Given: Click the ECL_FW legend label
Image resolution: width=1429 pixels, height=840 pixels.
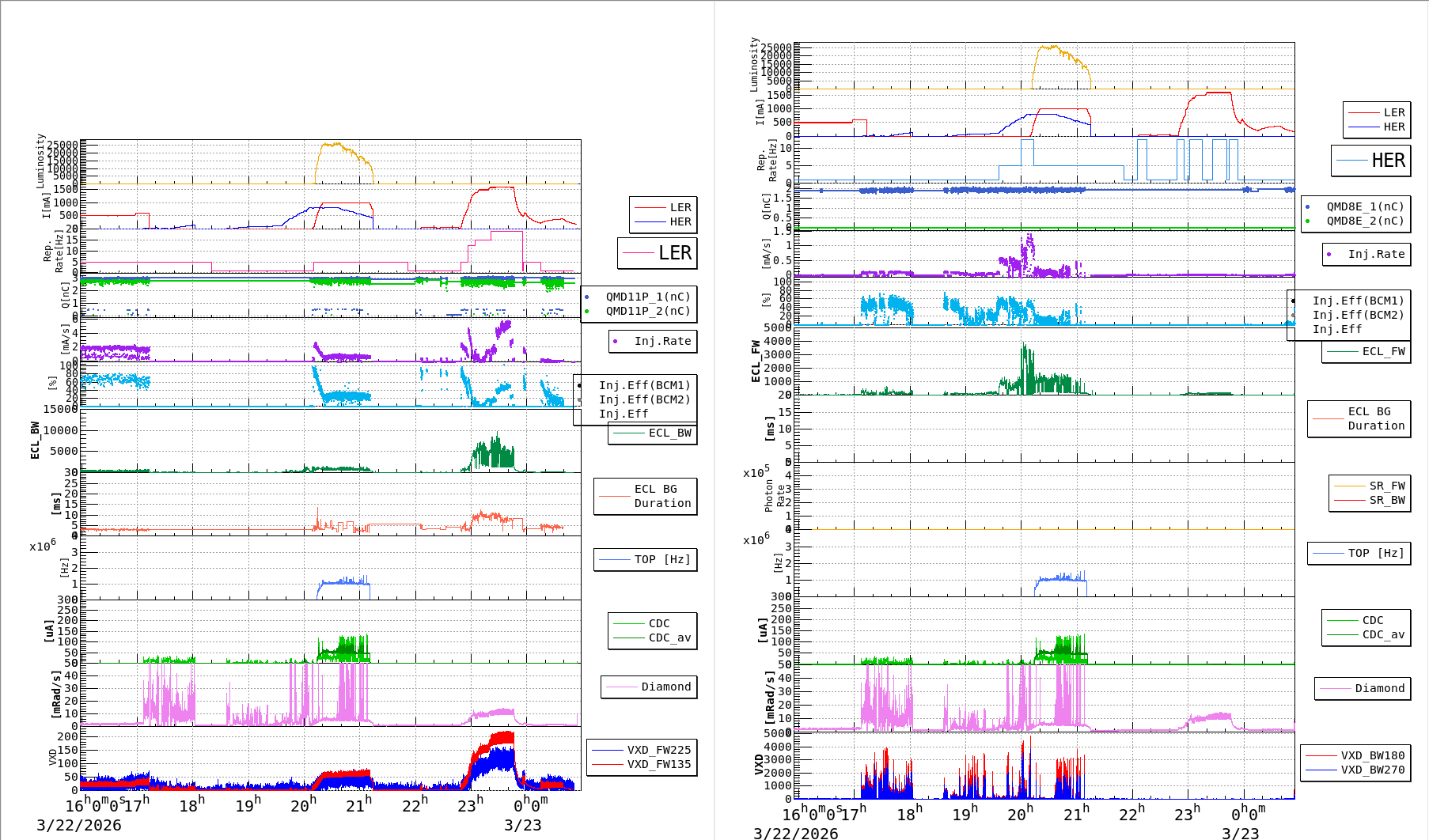Looking at the screenshot, I should click(x=1383, y=351).
